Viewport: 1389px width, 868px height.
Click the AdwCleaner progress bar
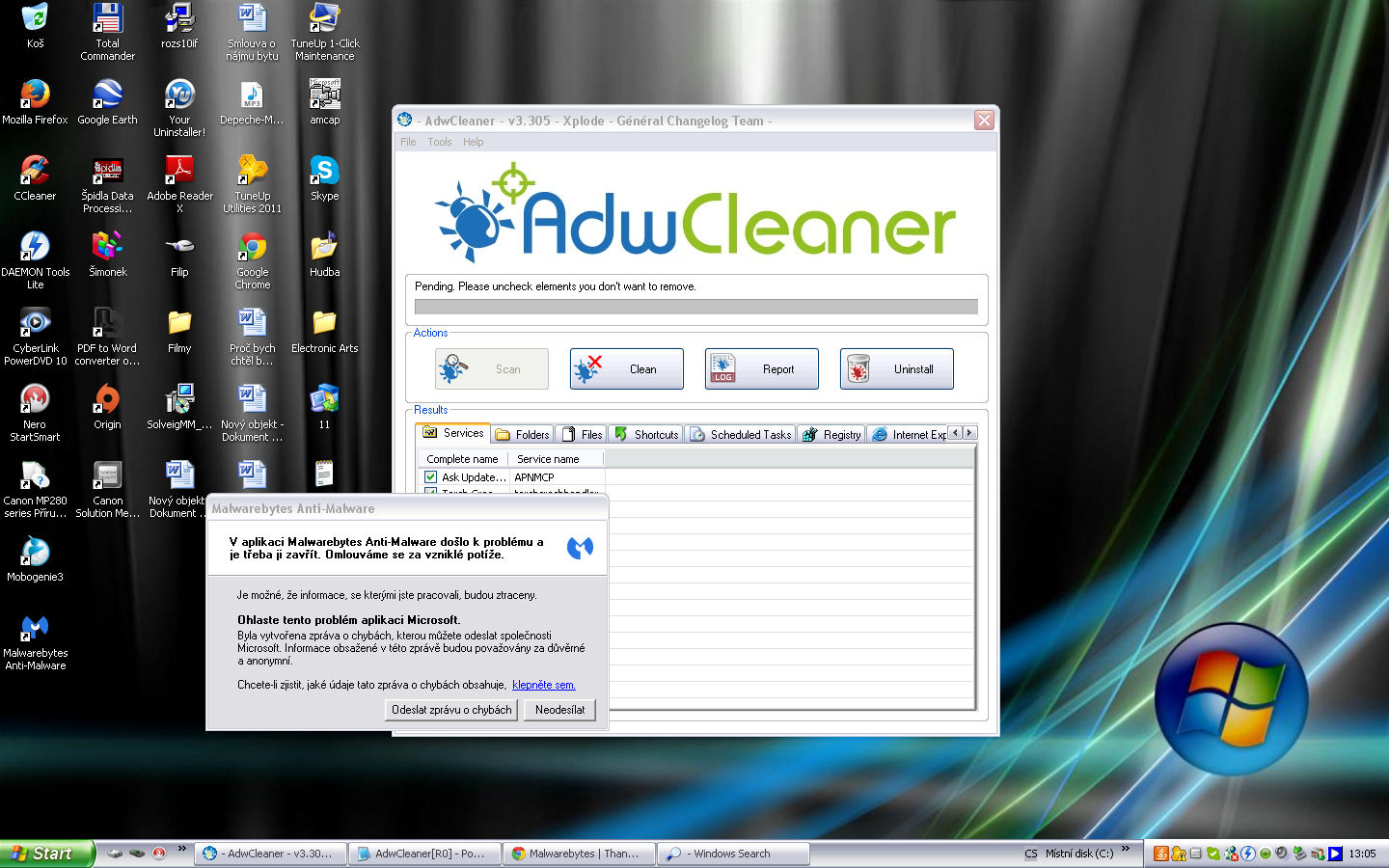pyautogui.click(x=696, y=307)
